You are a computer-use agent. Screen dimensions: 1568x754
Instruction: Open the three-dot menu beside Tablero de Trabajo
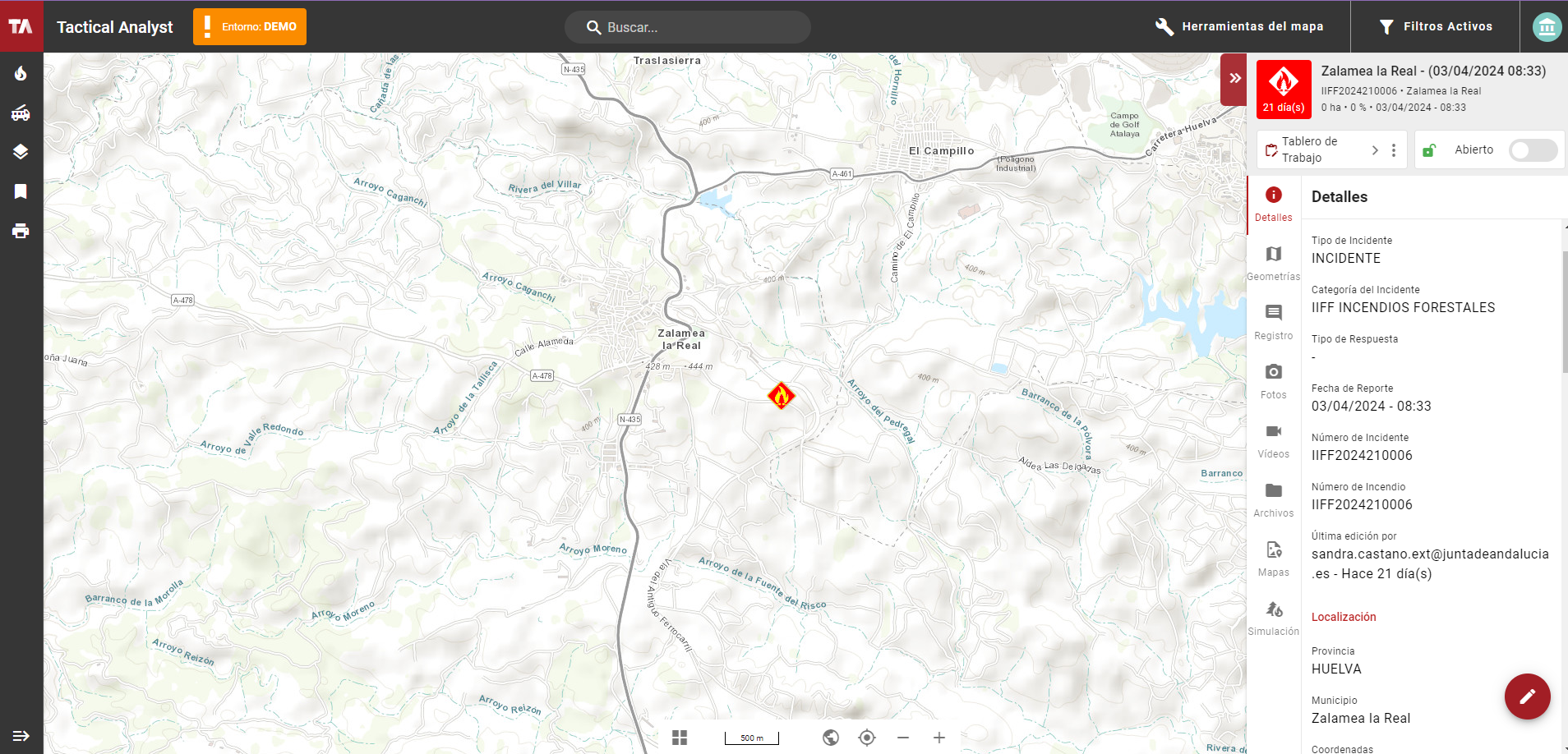(x=1394, y=150)
